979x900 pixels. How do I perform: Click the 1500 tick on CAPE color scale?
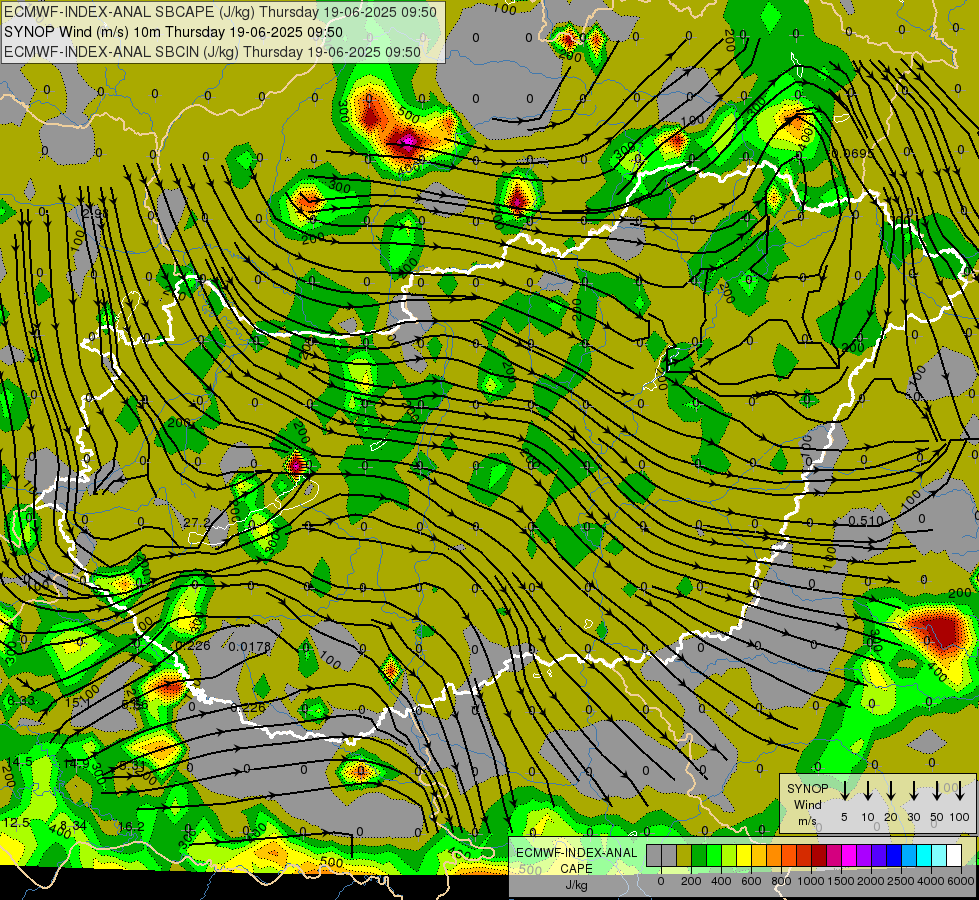(841, 881)
